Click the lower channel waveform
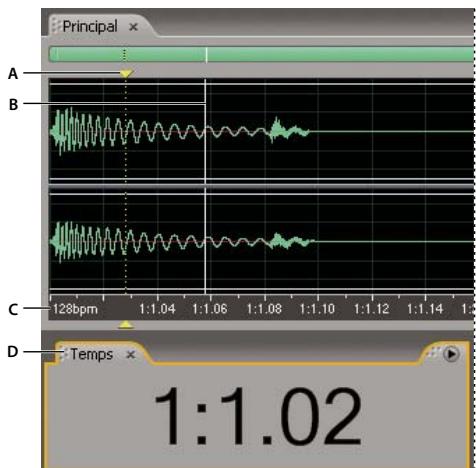The width and height of the screenshot is (476, 468). pos(261,241)
